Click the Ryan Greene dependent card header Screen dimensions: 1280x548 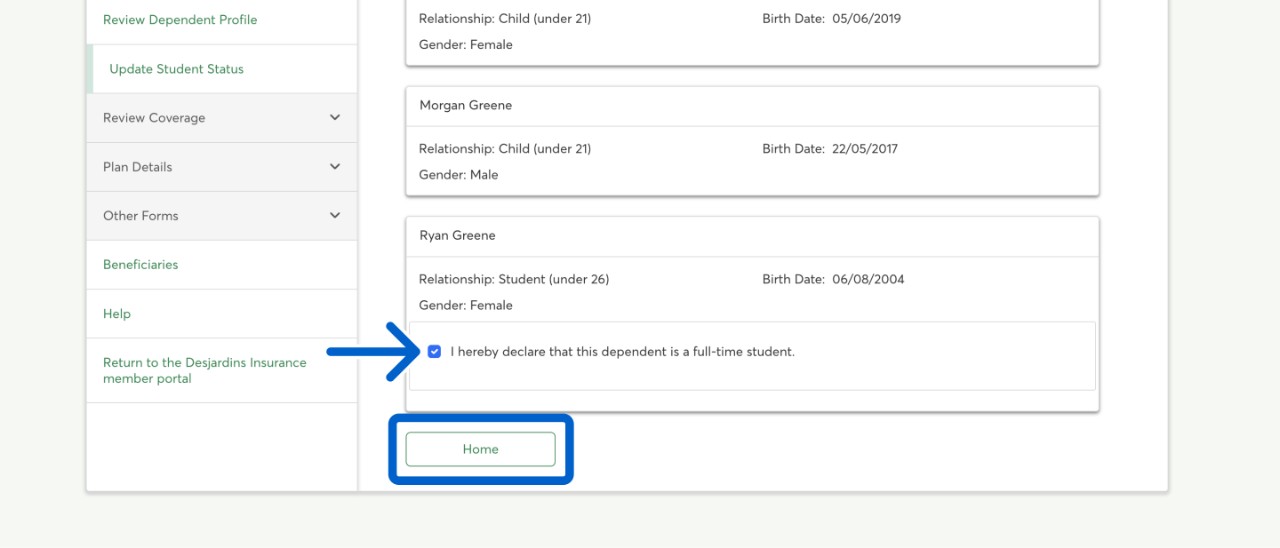point(458,236)
